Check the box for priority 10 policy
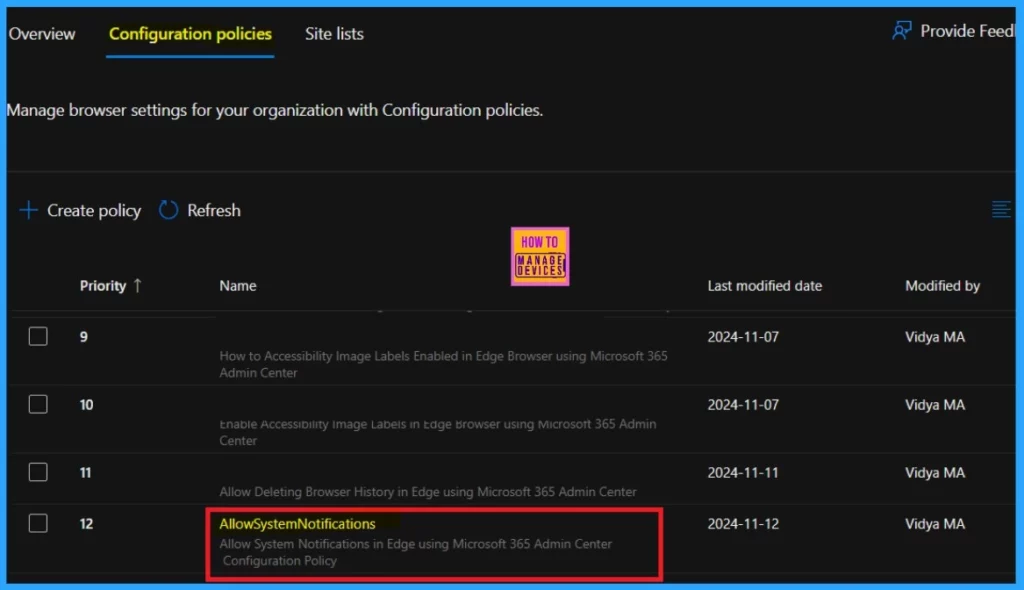Image resolution: width=1024 pixels, height=590 pixels. [38, 404]
